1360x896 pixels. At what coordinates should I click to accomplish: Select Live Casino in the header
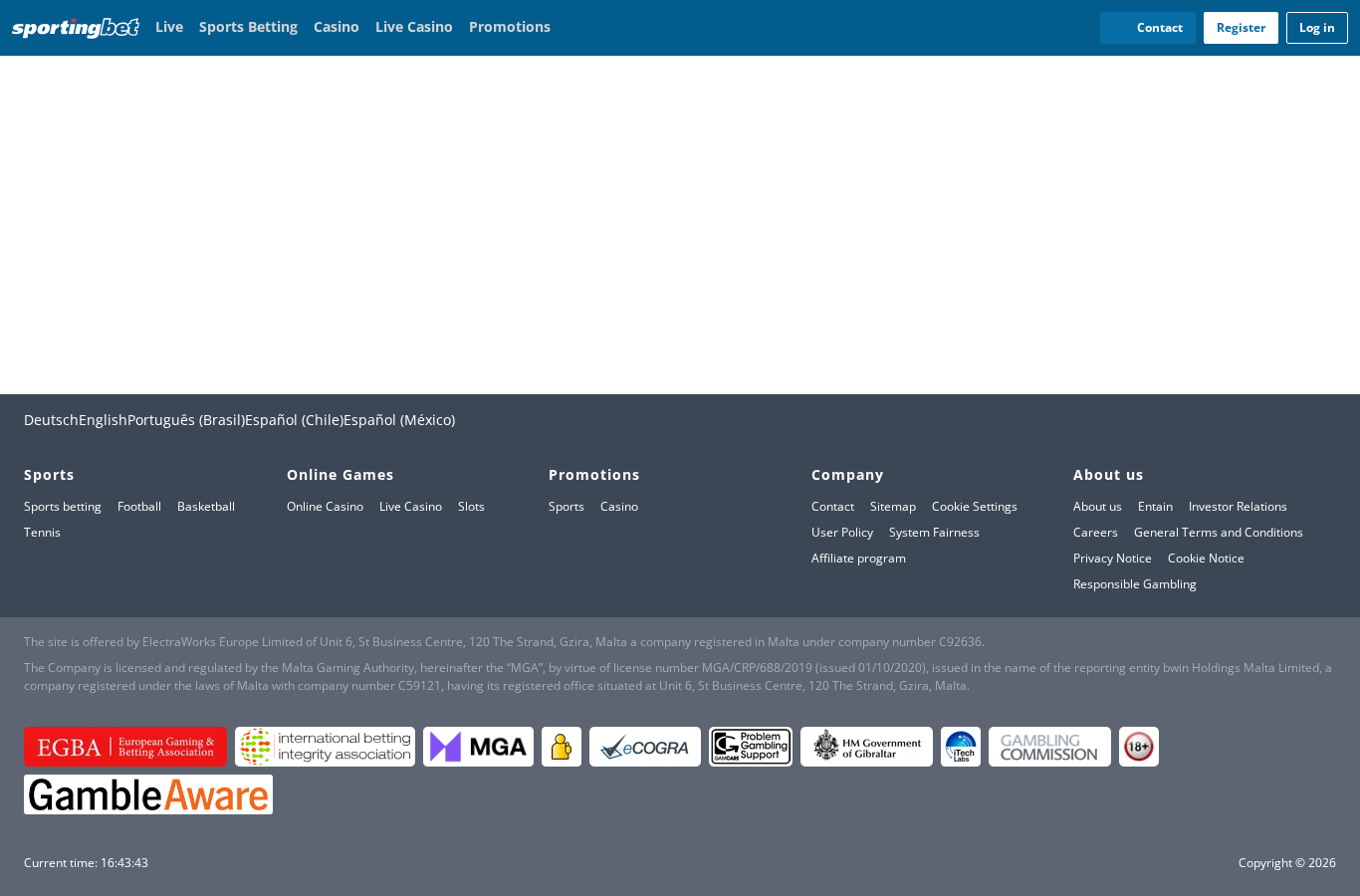(x=414, y=27)
